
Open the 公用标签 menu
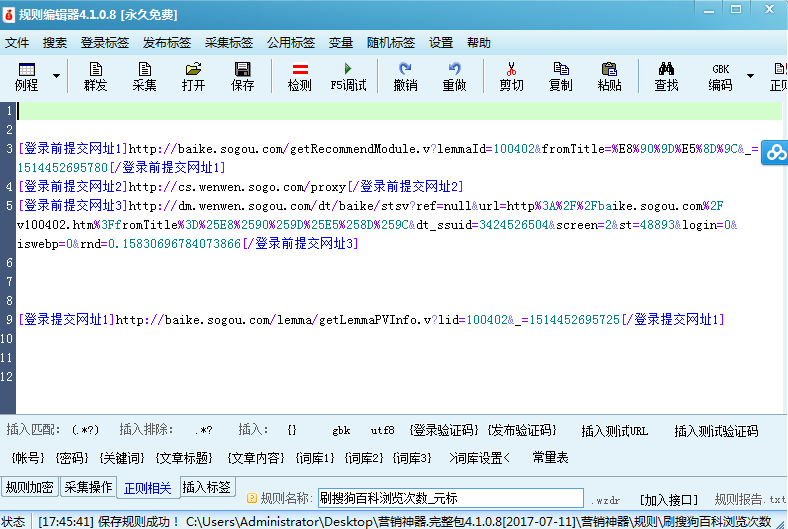[290, 43]
